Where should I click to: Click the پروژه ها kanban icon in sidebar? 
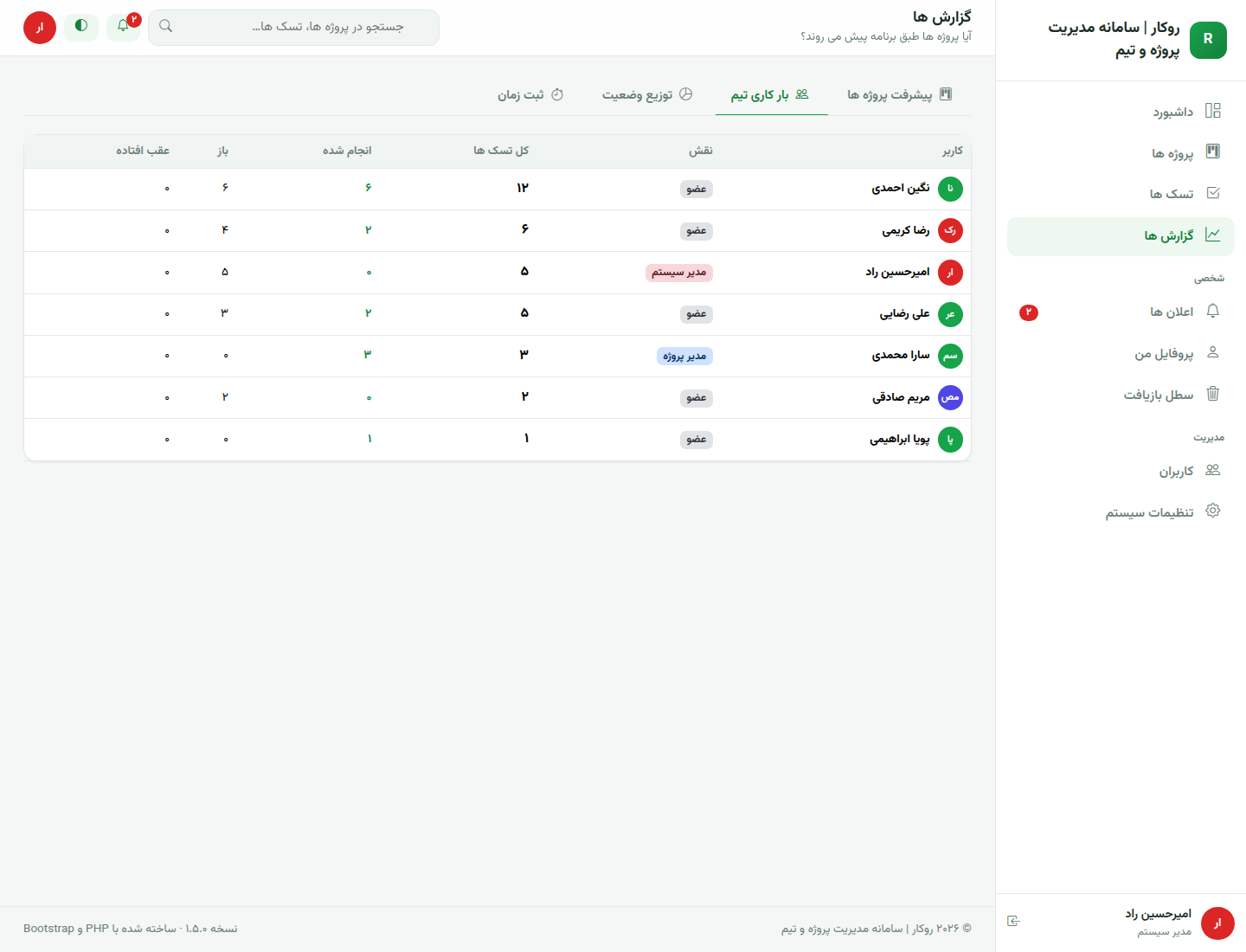coord(1212,151)
